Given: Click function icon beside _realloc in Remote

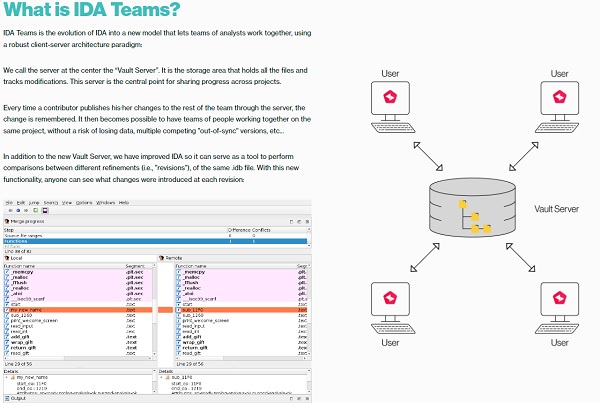Looking at the screenshot, I should (x=178, y=288).
